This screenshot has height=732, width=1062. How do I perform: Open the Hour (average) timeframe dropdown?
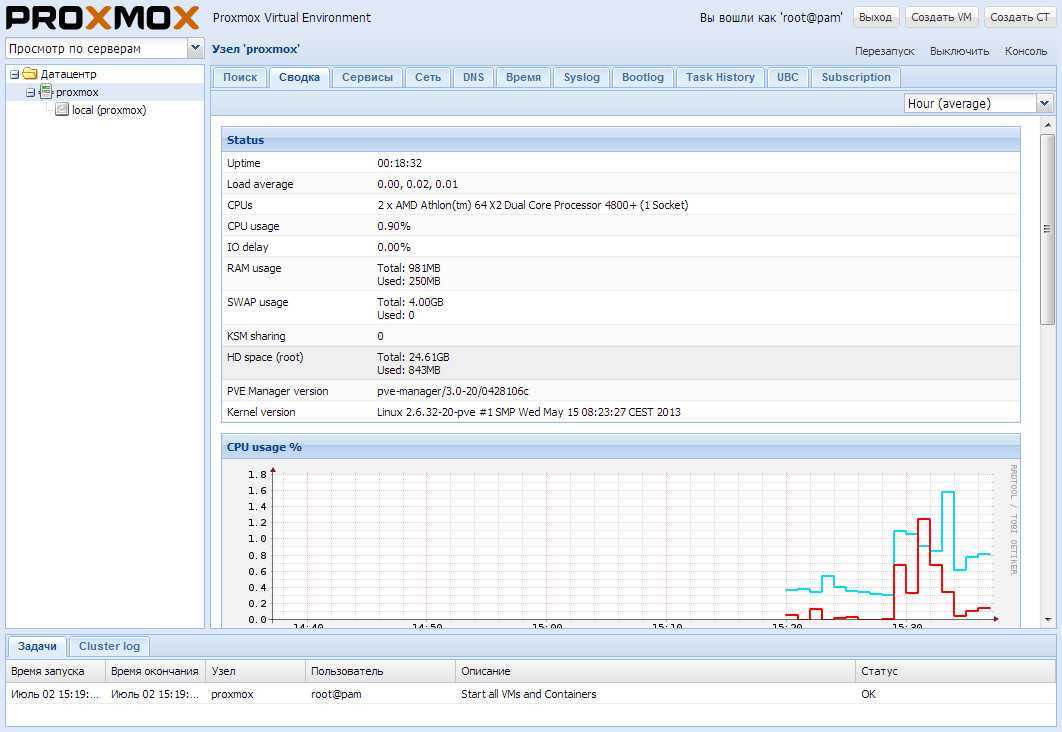click(1044, 103)
